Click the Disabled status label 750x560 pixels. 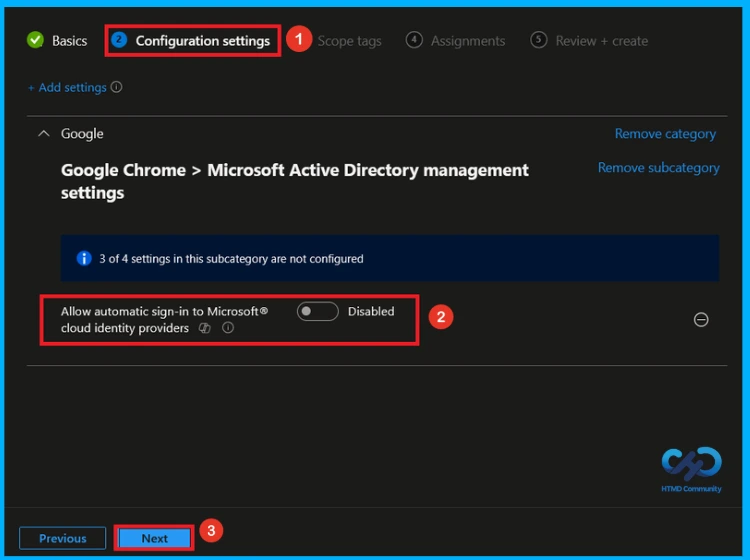(x=371, y=311)
